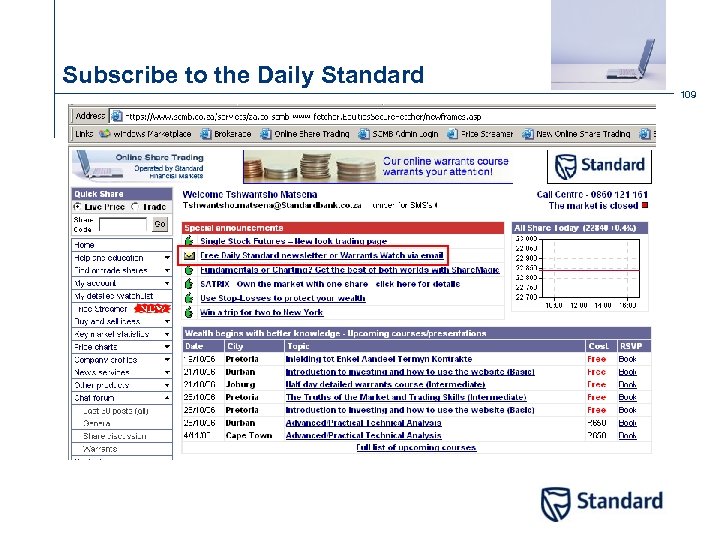Click Standard Bank logo in page header
Image resolution: width=720 pixels, height=540 pixels.
[x=599, y=166]
